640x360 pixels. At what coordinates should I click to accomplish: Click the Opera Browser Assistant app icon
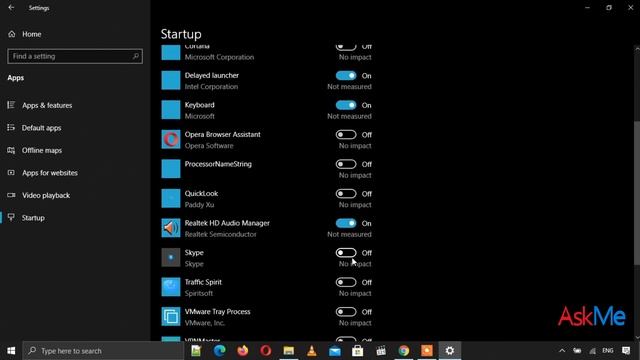(171, 139)
